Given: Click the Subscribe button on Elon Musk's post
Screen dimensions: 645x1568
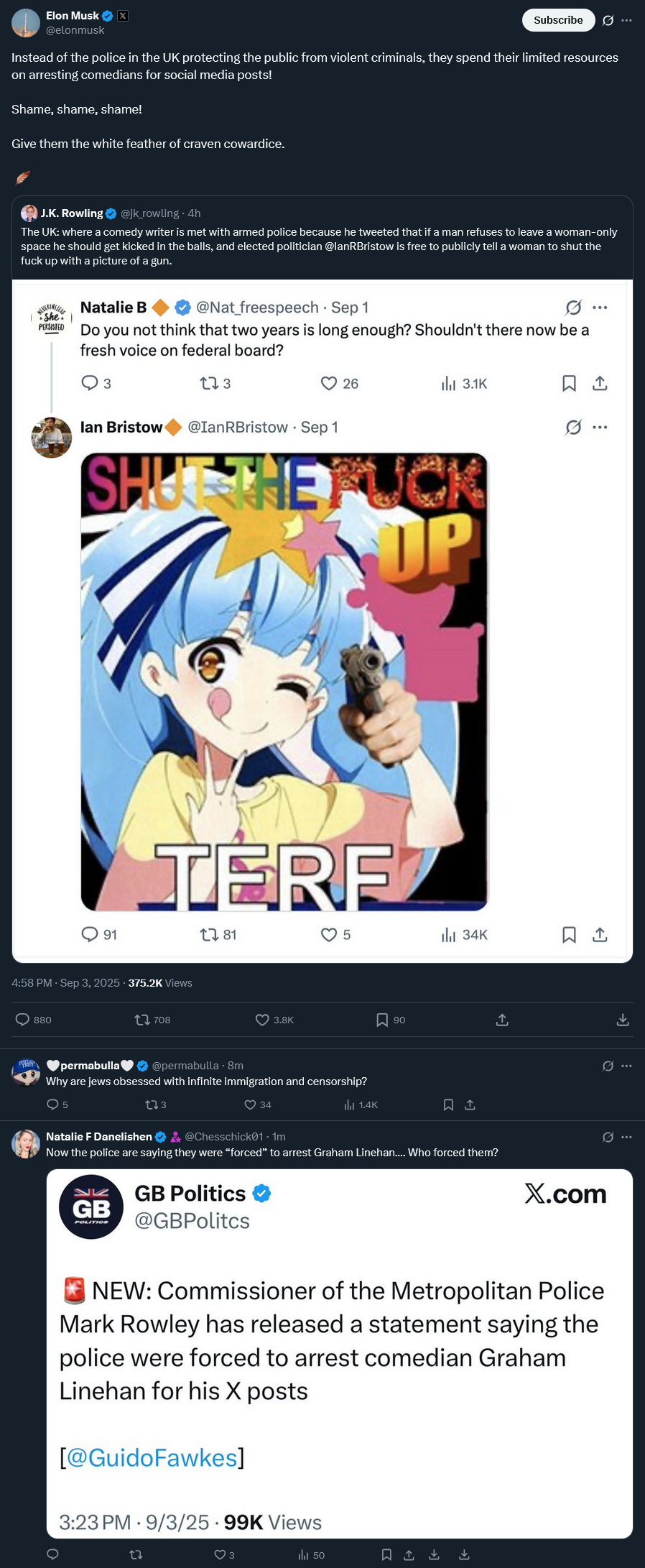Looking at the screenshot, I should click(x=558, y=20).
